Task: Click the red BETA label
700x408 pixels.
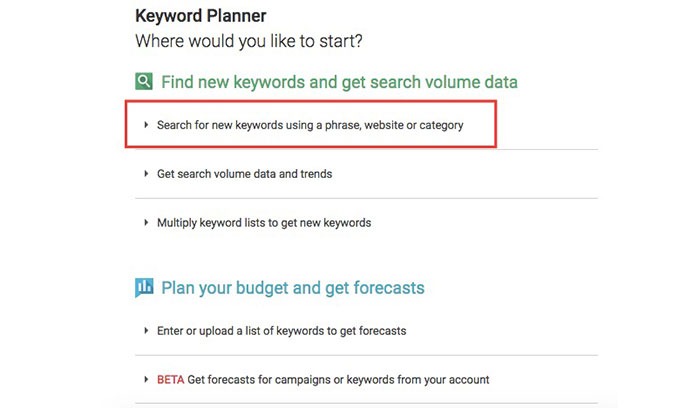Action: coord(171,379)
